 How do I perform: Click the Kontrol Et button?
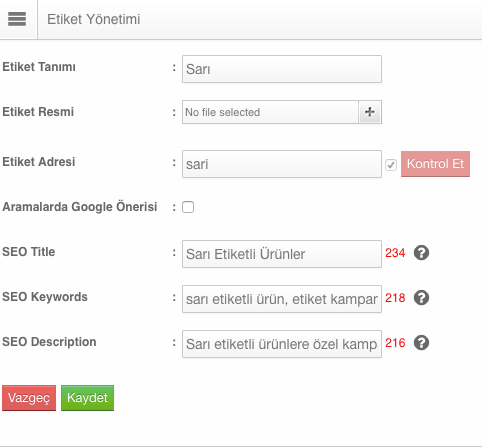point(435,164)
